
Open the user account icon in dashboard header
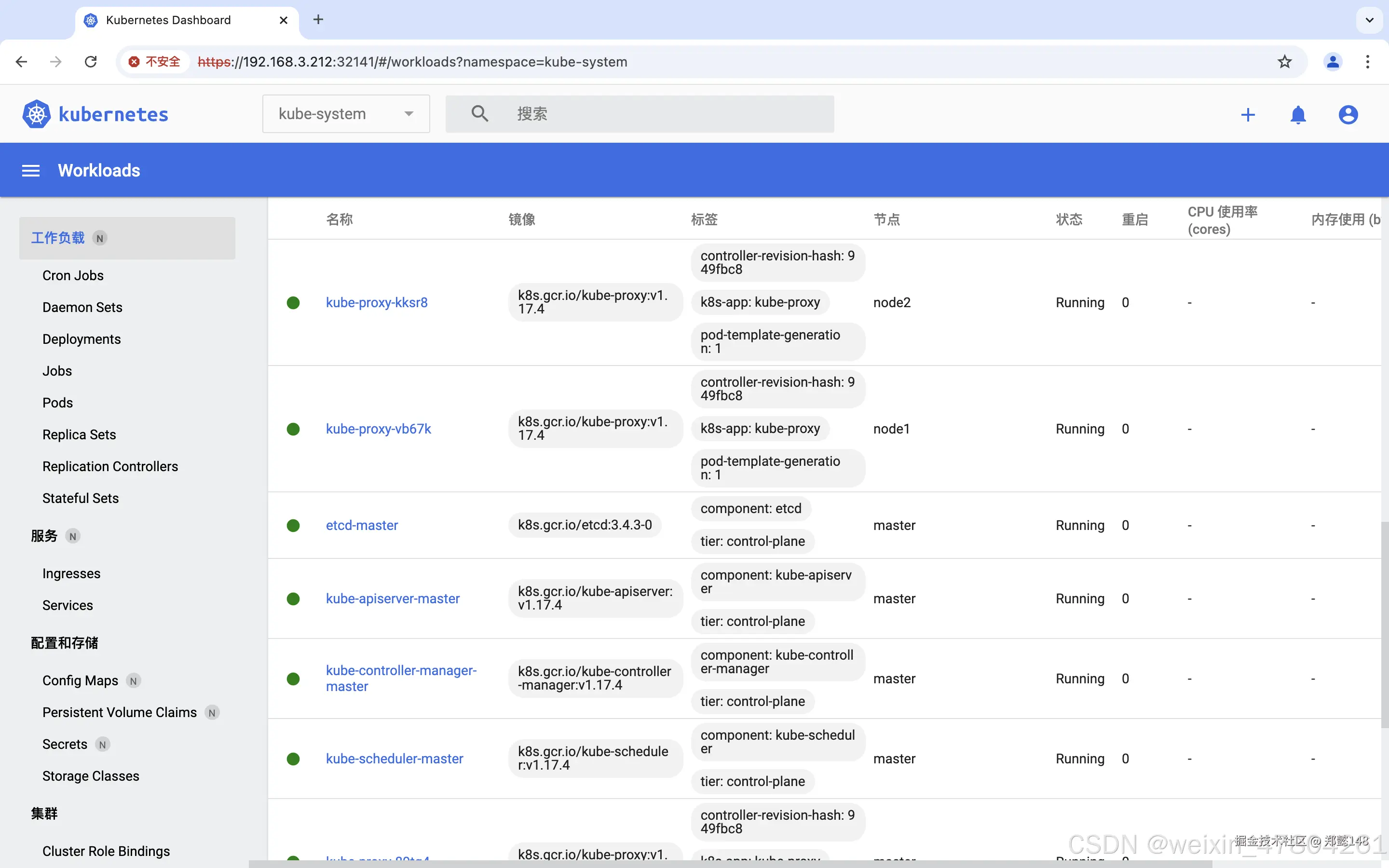tap(1348, 115)
